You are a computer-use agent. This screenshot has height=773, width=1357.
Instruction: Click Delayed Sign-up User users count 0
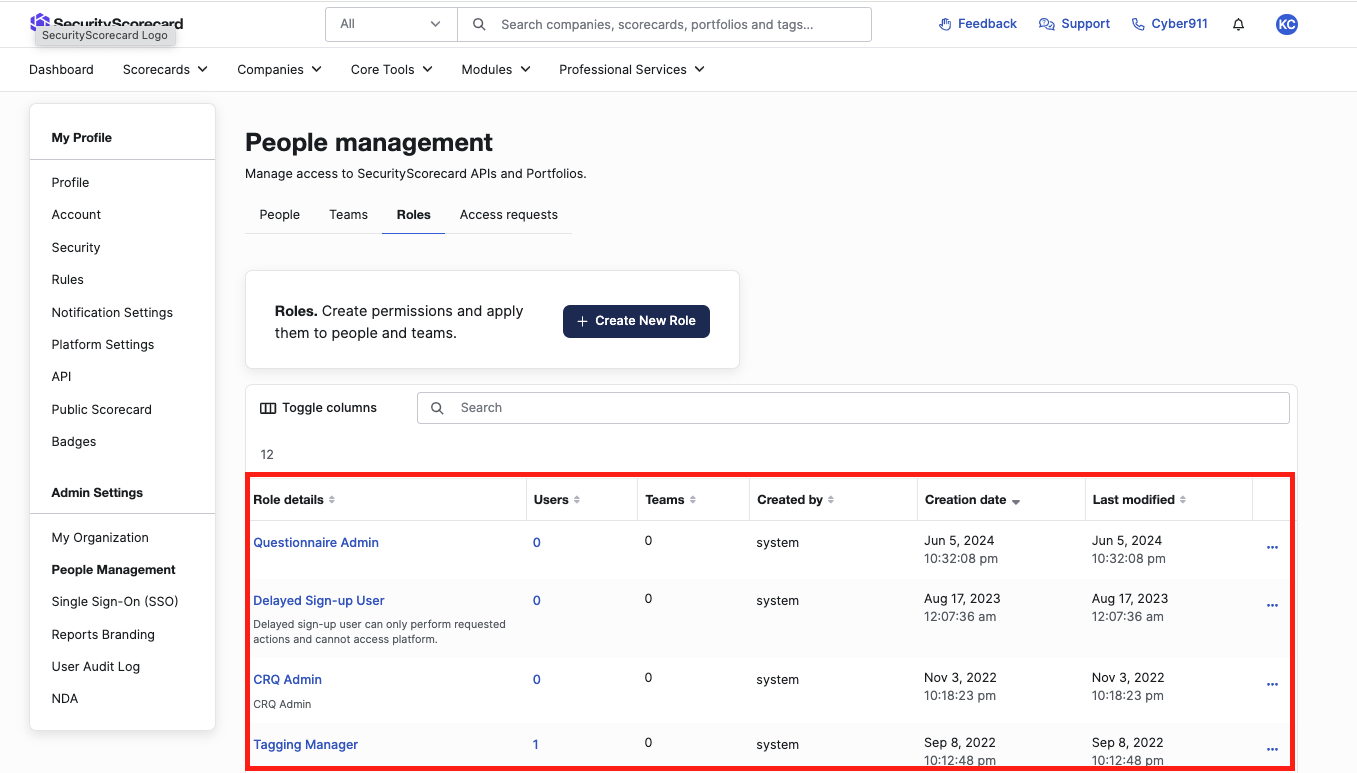tap(537, 601)
